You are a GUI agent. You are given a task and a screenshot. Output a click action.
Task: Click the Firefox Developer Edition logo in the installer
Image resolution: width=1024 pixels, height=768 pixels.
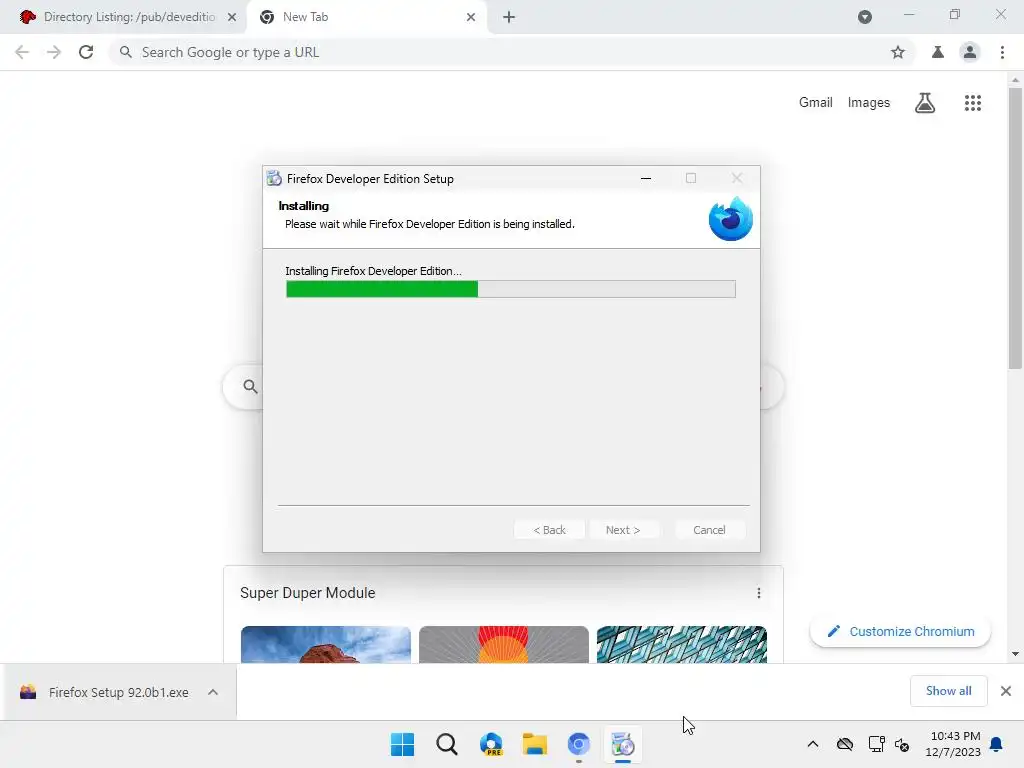pos(730,219)
